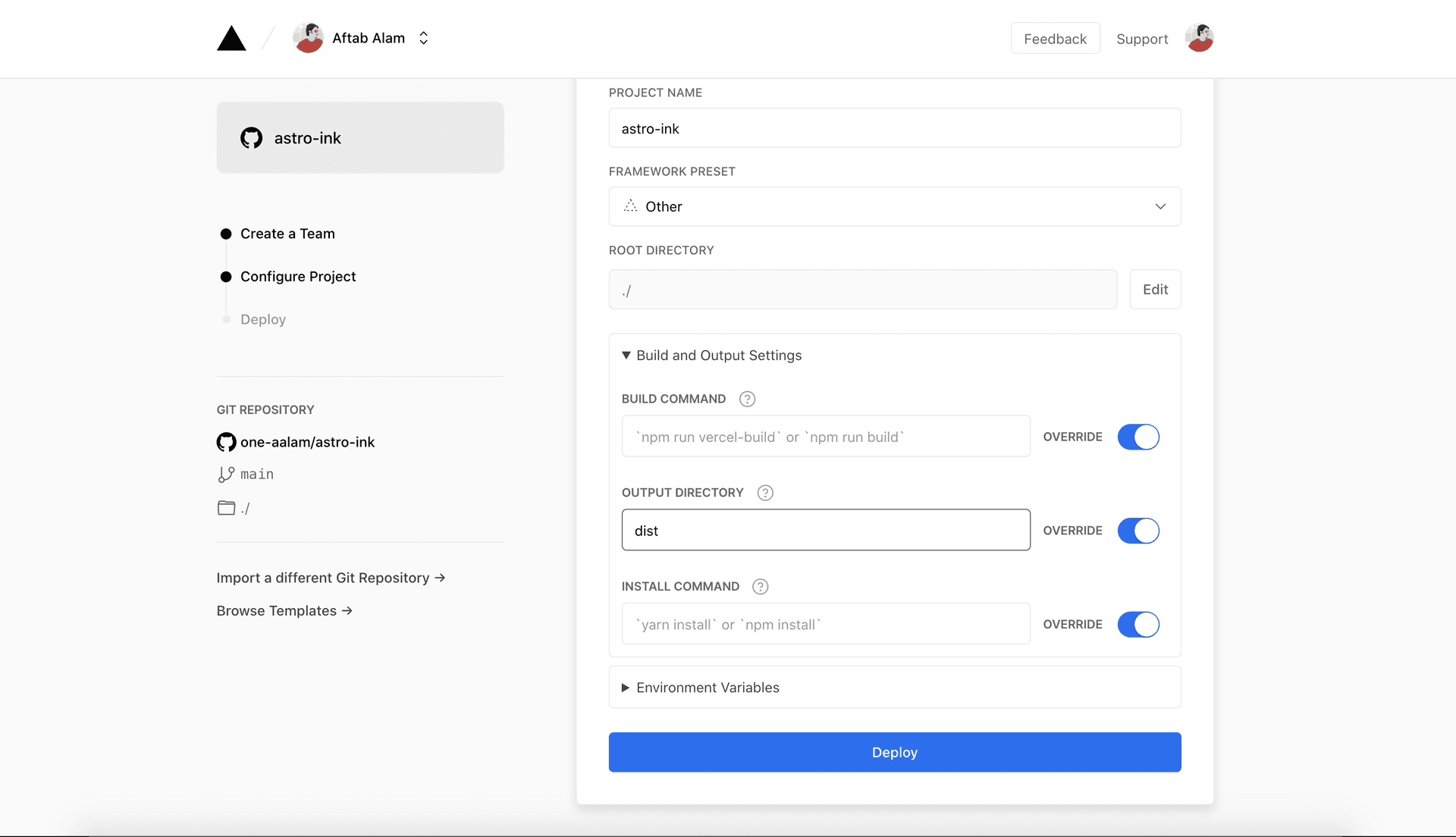Image resolution: width=1456 pixels, height=837 pixels.
Task: Click Import a different Git Repository link
Action: (331, 578)
